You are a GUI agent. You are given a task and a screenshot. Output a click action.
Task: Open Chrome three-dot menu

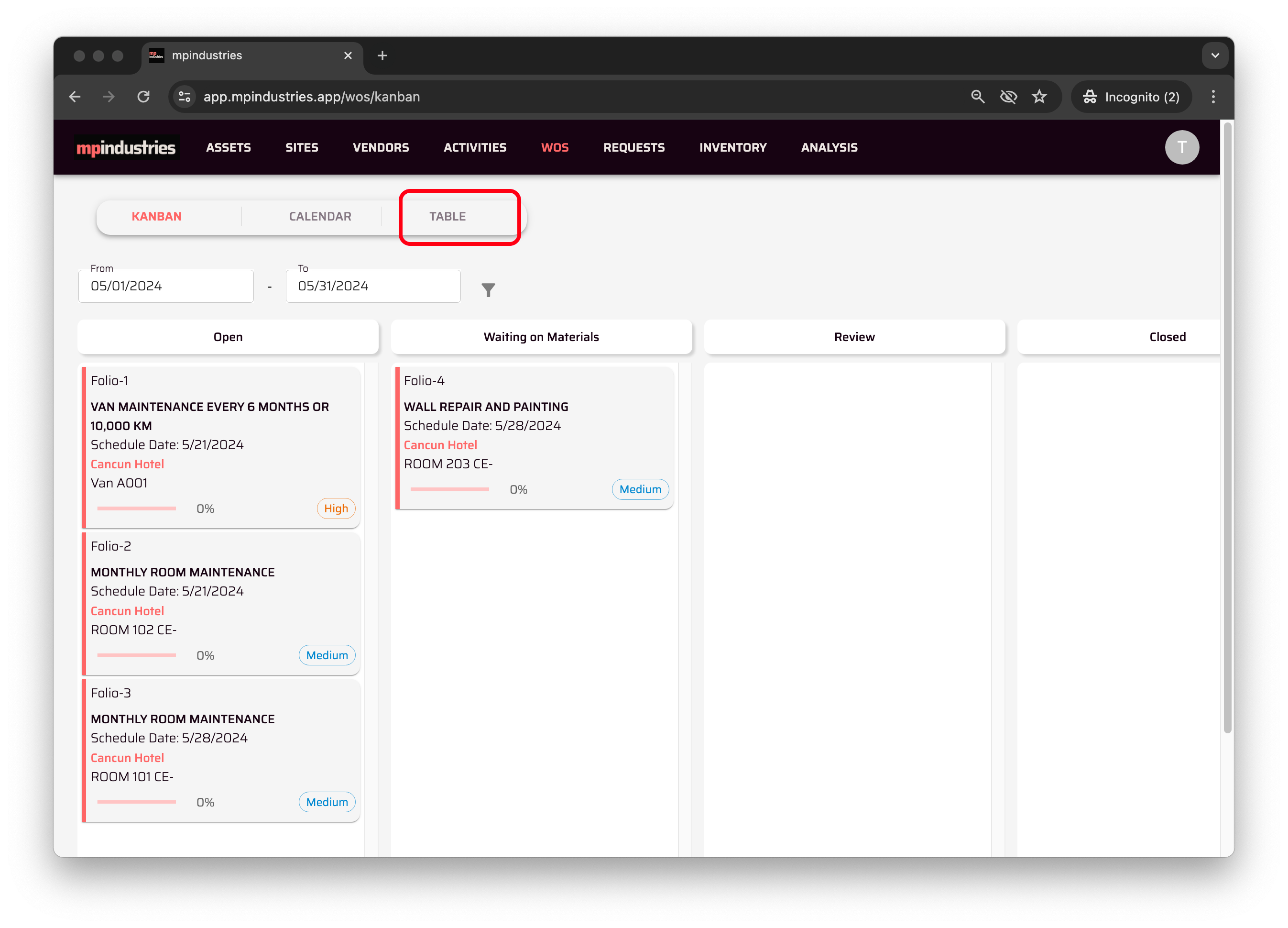click(1213, 97)
